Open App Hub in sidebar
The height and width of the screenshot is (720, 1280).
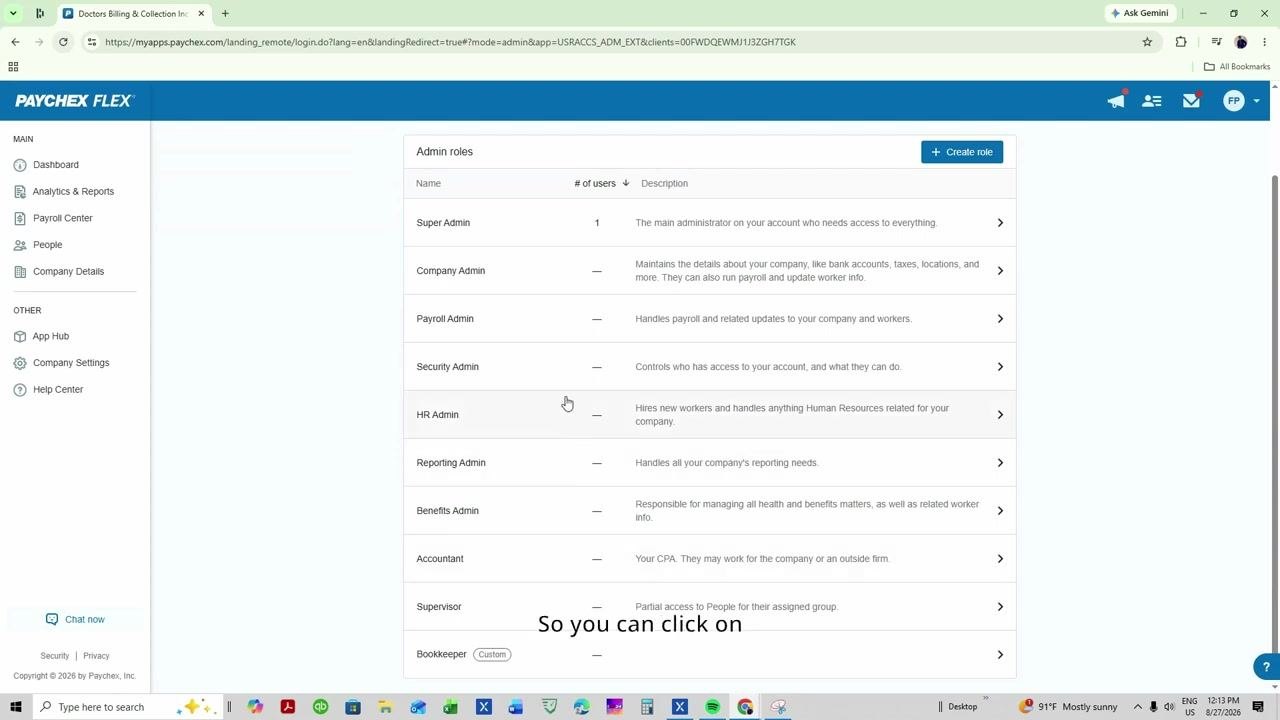point(50,337)
